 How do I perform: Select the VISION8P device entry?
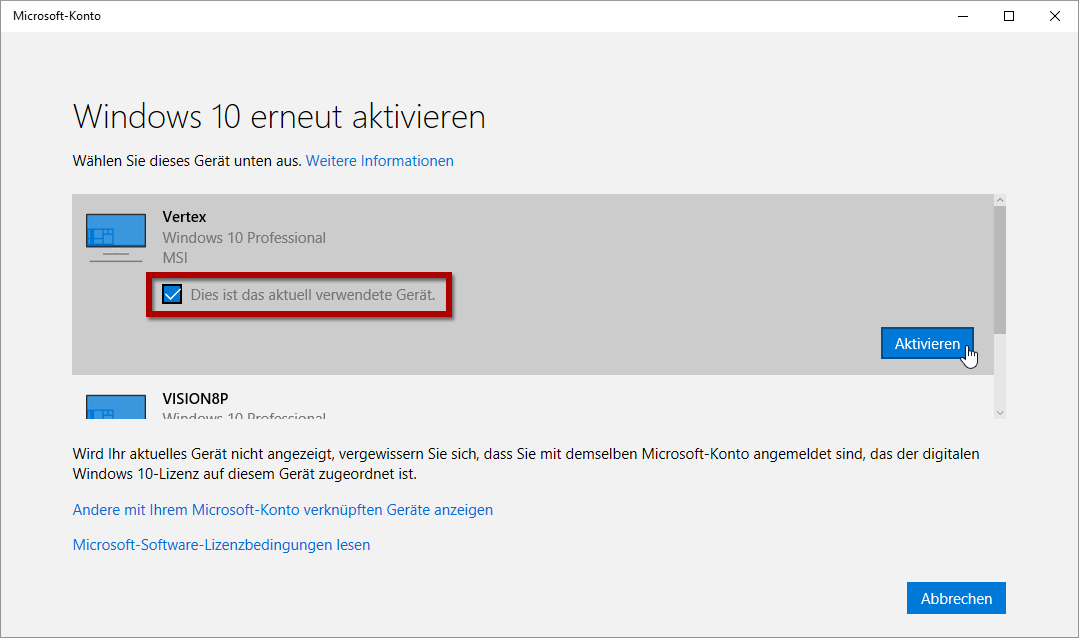tap(198, 398)
